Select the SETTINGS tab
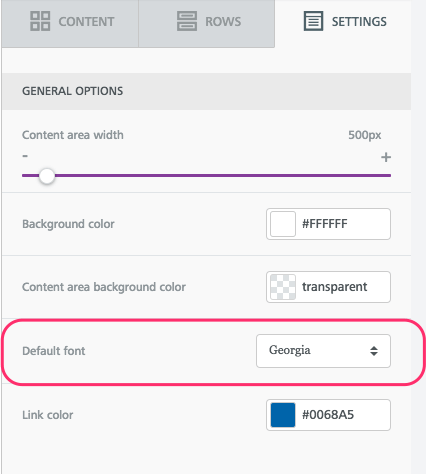 point(343,23)
